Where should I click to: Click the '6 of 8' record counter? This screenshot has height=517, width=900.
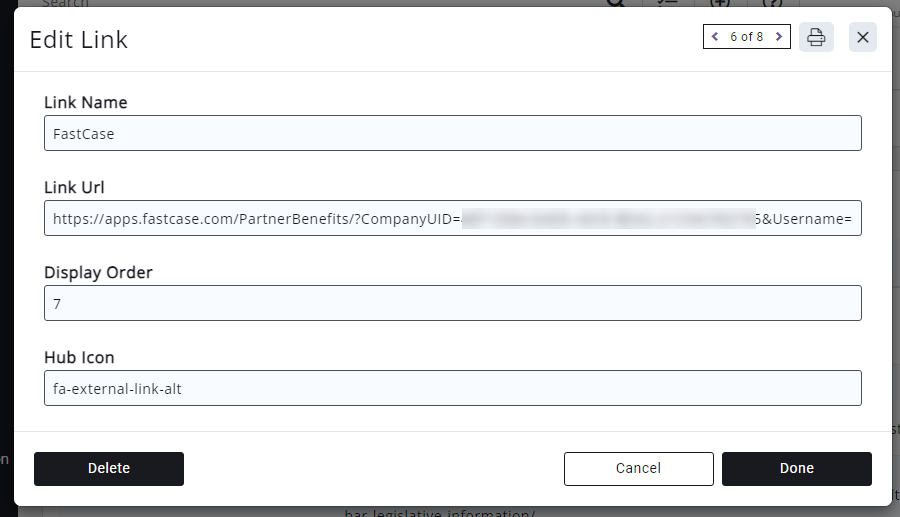[x=746, y=37]
